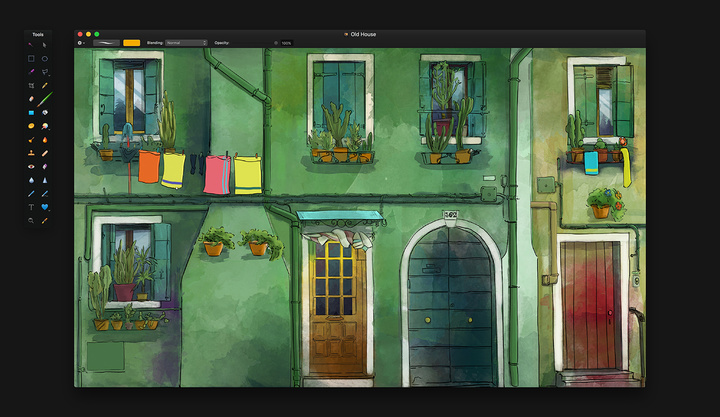Choose the Burn flame tool
Viewport: 720px width, 417px height.
(x=45, y=140)
